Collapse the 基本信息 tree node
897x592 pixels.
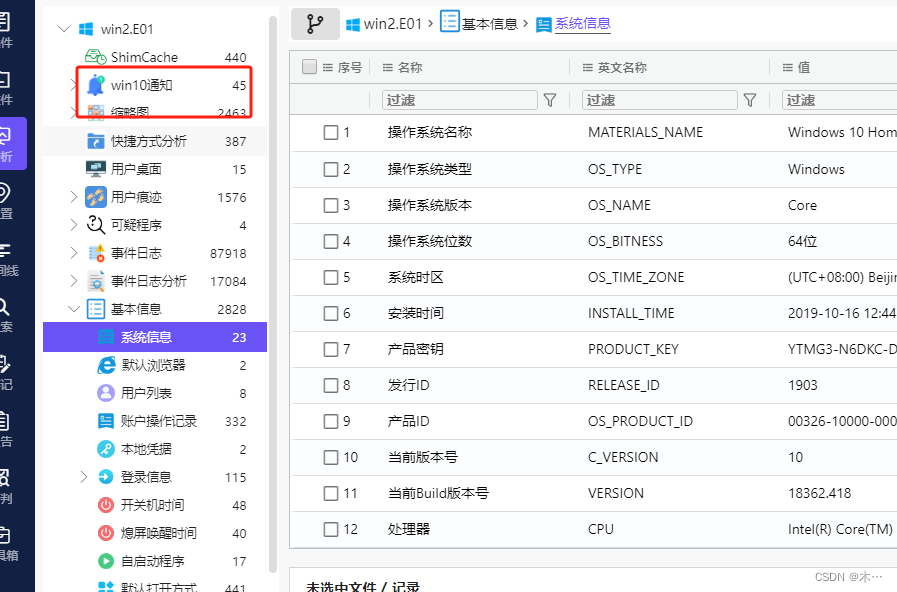tap(74, 309)
